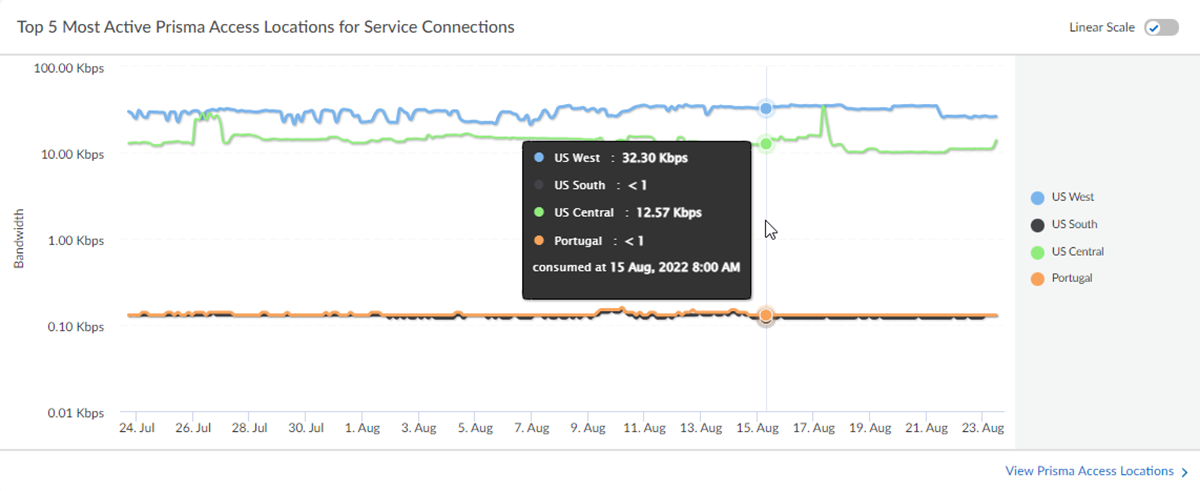Screen dimensions: 1200x491
Task: Click US South black legend dot
Action: [x=1037, y=225]
